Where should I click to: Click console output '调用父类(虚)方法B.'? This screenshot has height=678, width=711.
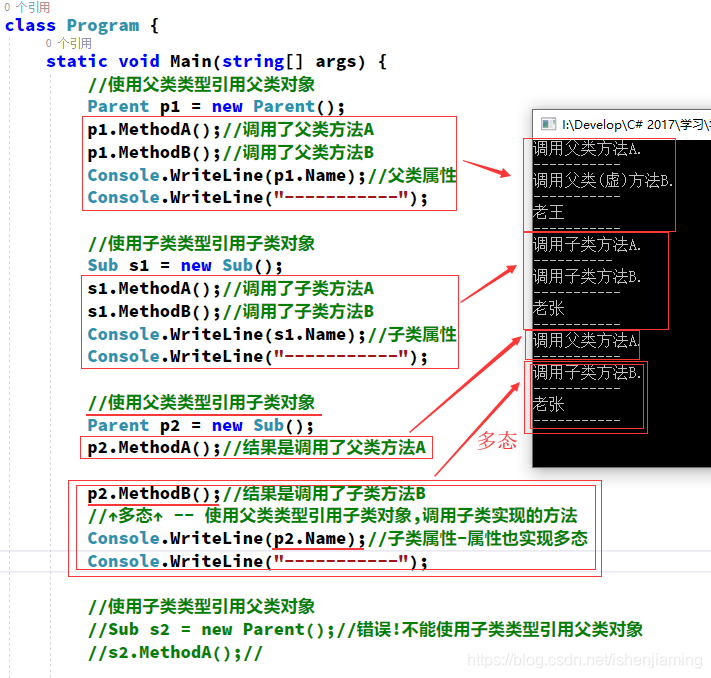(x=603, y=180)
